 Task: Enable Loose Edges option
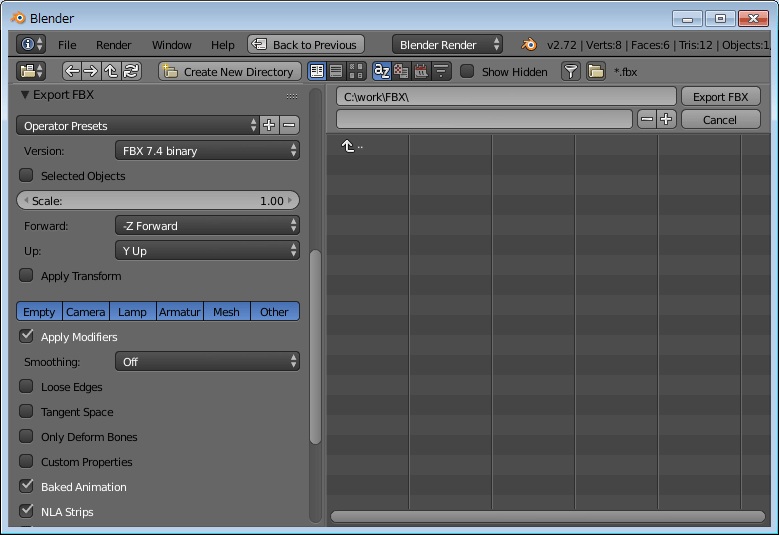[x=26, y=386]
